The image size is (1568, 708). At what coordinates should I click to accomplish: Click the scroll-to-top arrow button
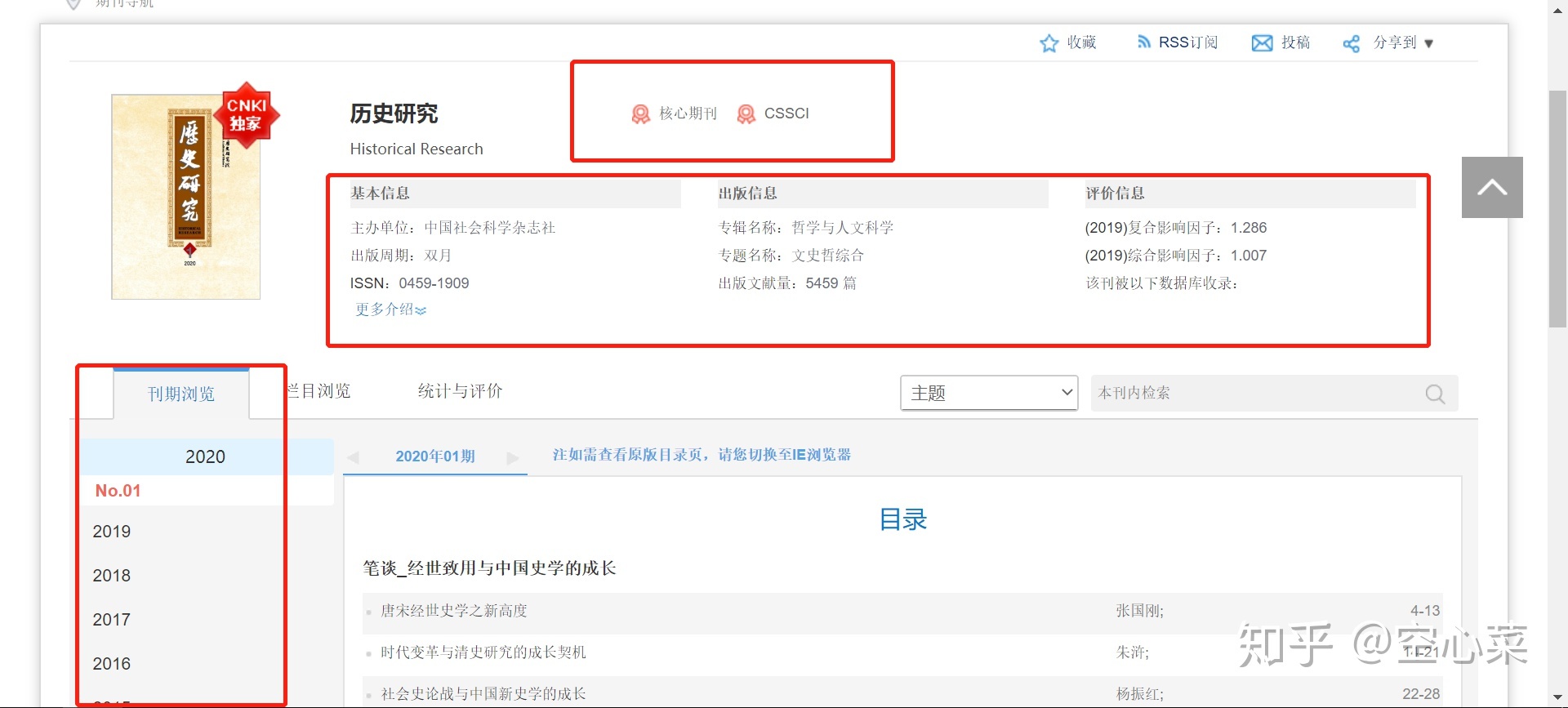tap(1492, 188)
